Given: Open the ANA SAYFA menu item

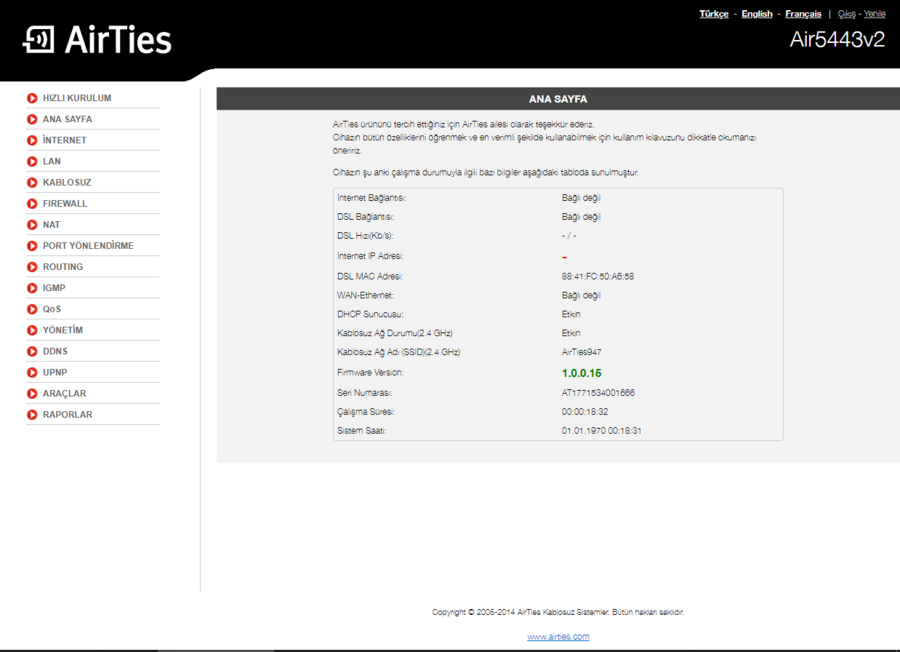Looking at the screenshot, I should click(x=67, y=119).
